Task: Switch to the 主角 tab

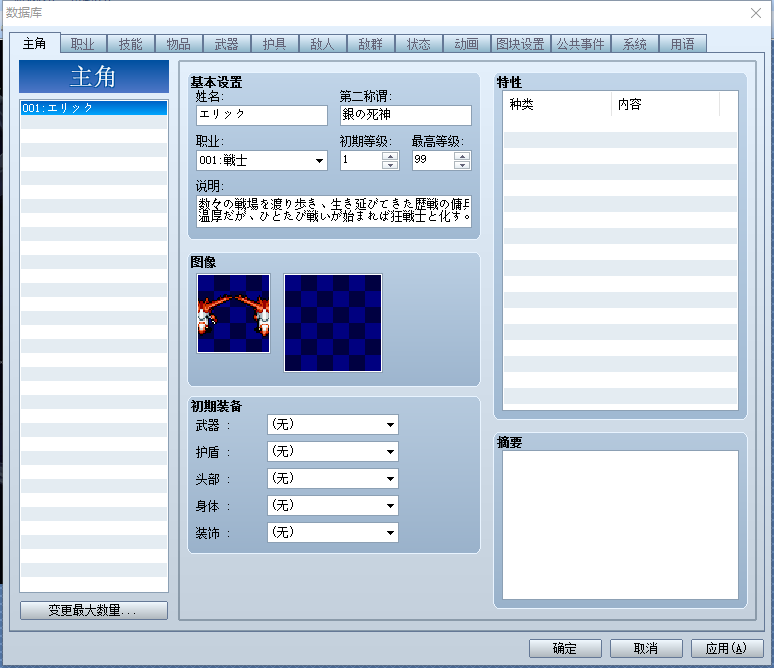Action: (35, 43)
